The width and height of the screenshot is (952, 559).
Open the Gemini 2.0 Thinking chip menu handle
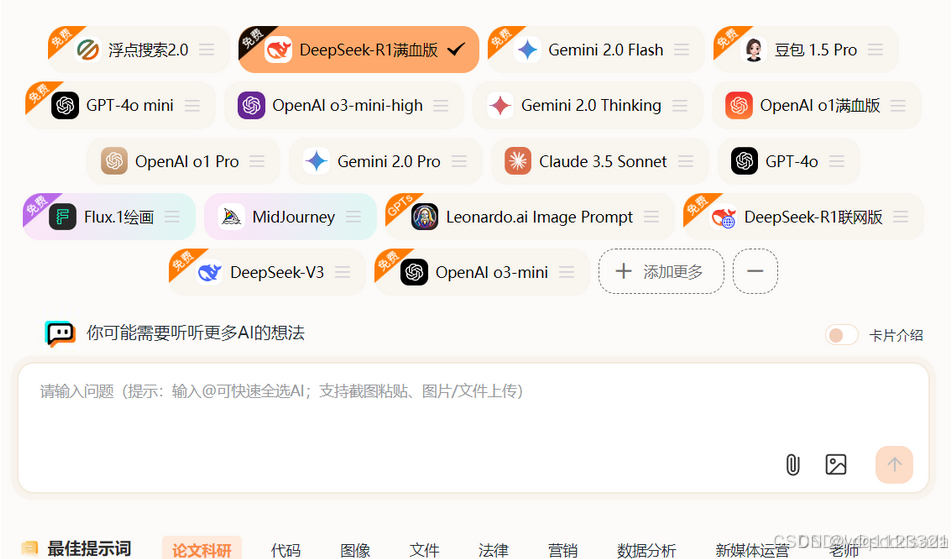(679, 106)
